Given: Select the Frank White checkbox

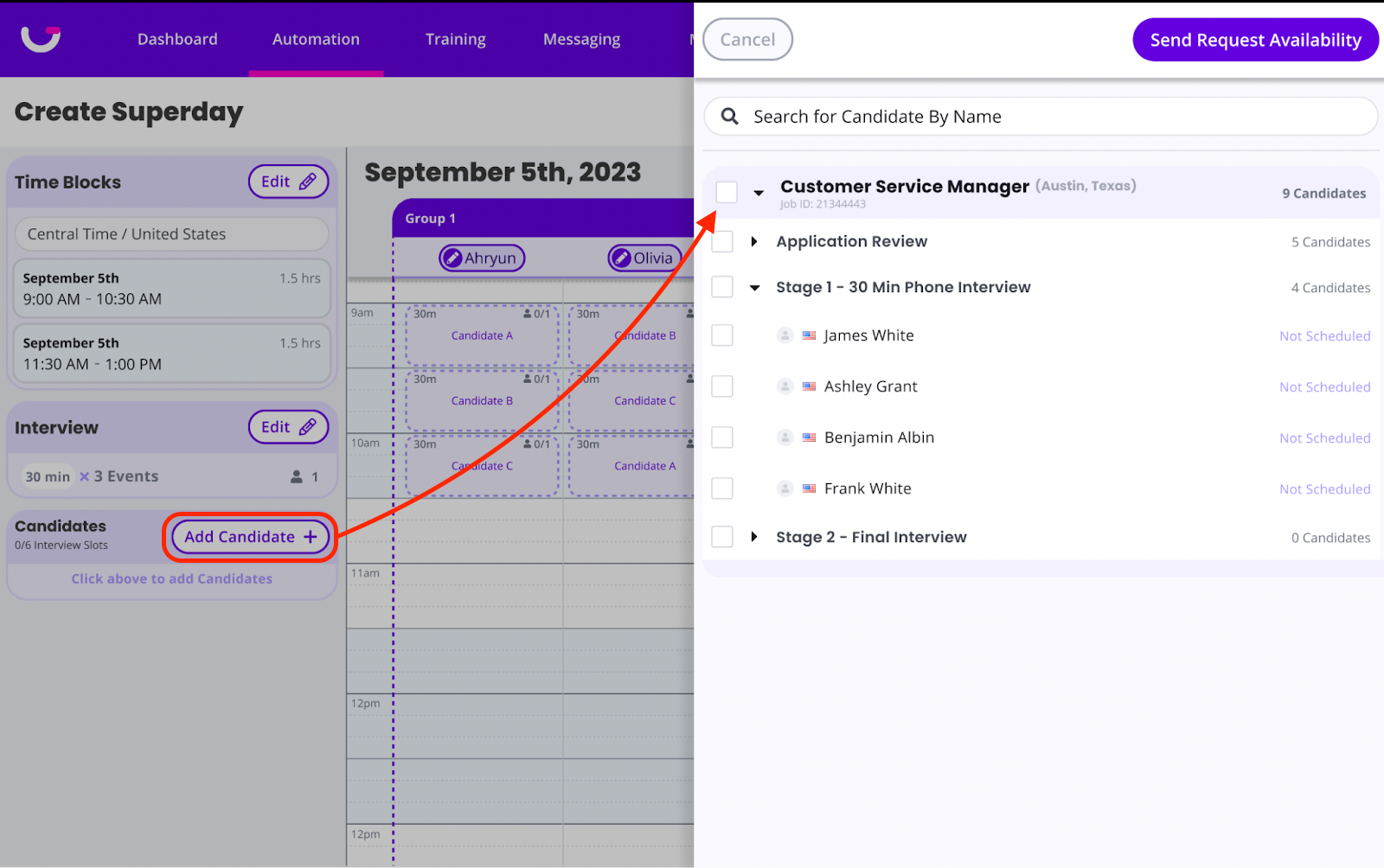Looking at the screenshot, I should (722, 488).
